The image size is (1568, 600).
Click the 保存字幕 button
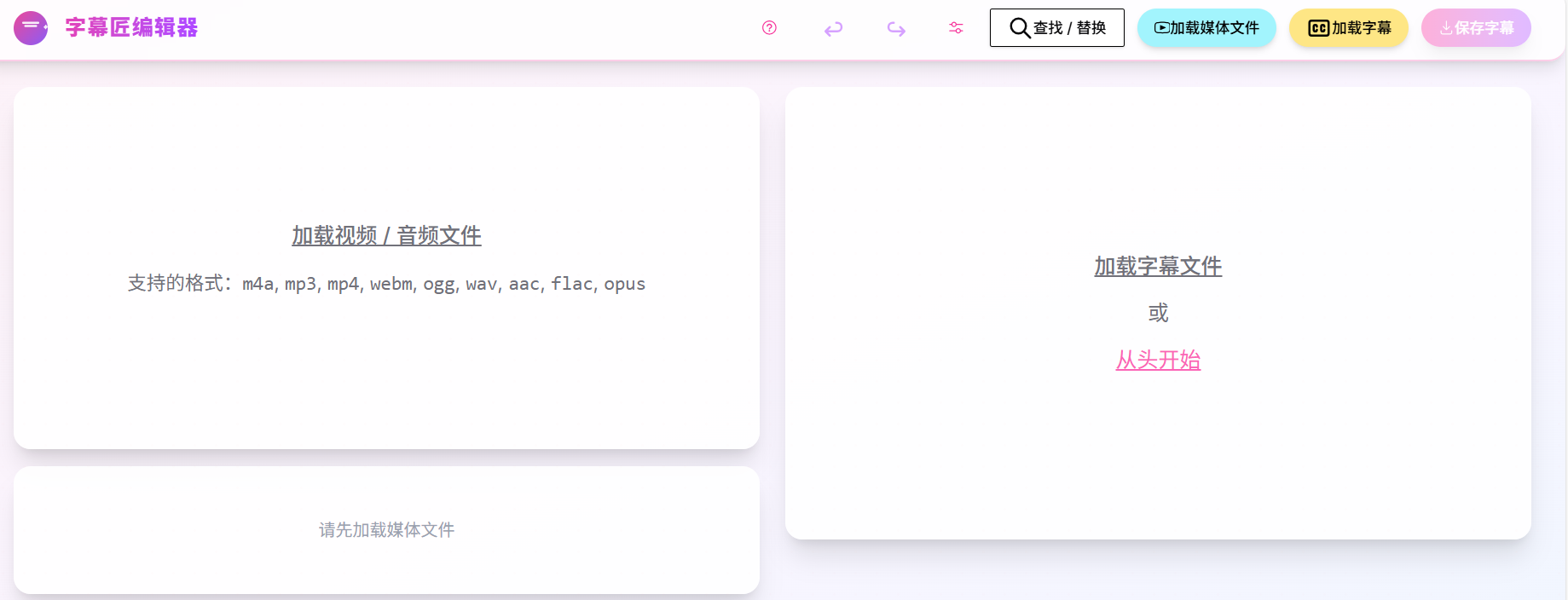[1476, 28]
